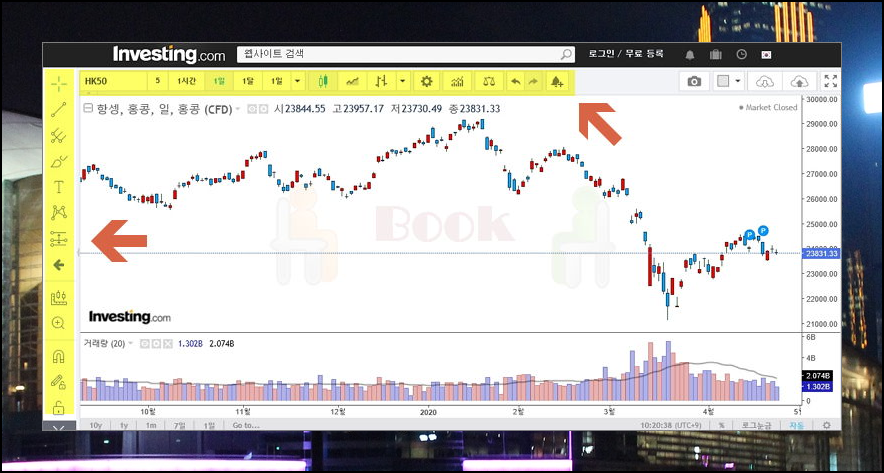
Task: Click the 23831.33 price label
Action: point(822,254)
